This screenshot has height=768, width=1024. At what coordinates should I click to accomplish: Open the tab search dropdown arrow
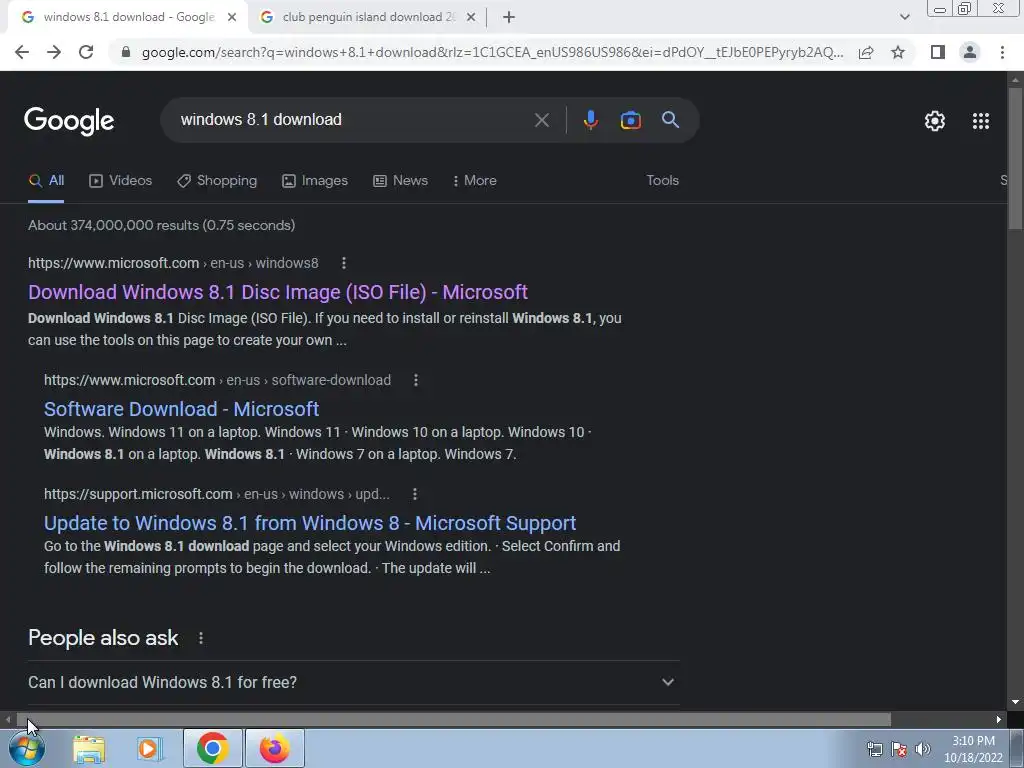904,17
